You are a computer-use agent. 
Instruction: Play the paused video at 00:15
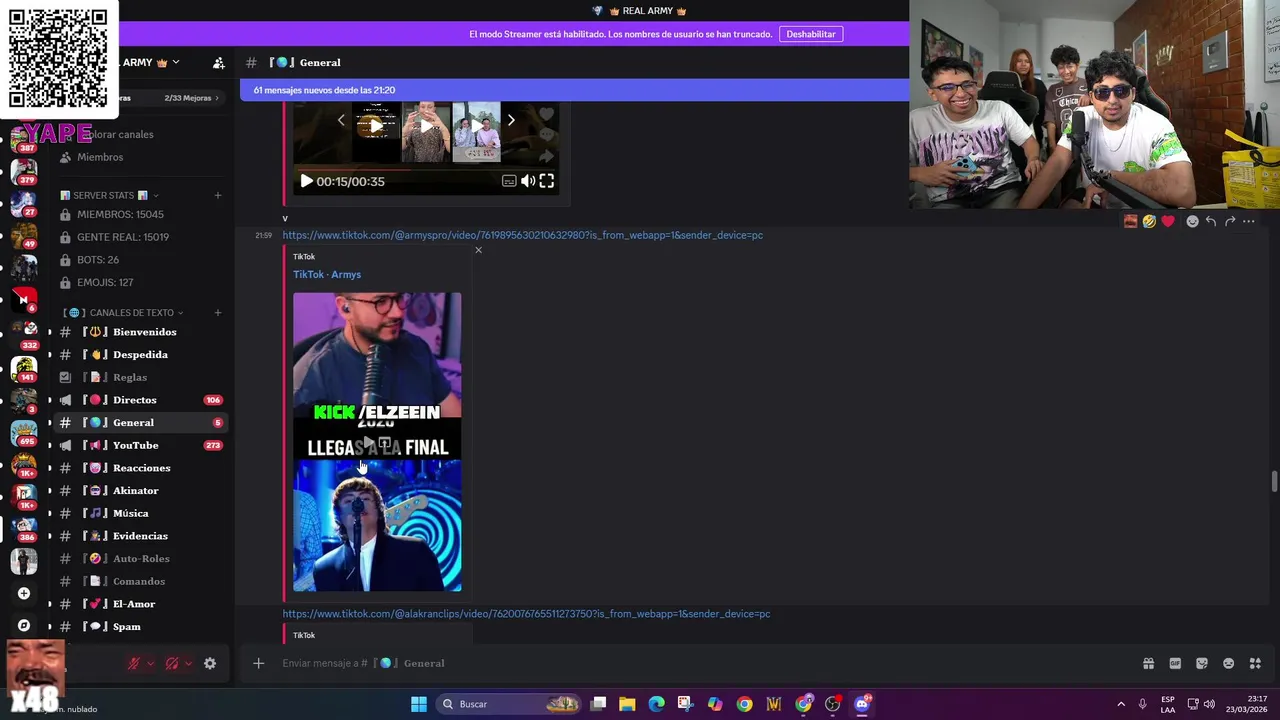coord(306,181)
